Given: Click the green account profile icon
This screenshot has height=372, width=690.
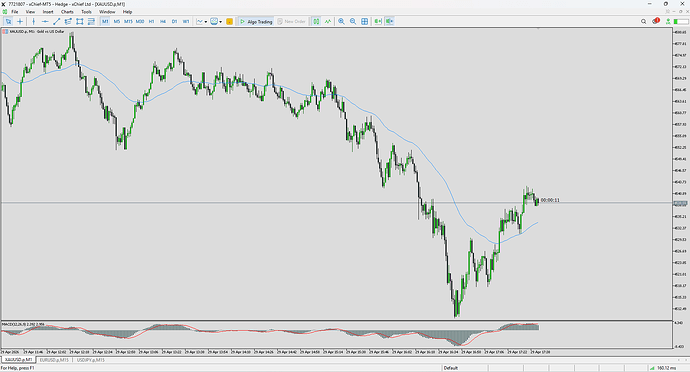Looking at the screenshot, I should tap(668, 21).
